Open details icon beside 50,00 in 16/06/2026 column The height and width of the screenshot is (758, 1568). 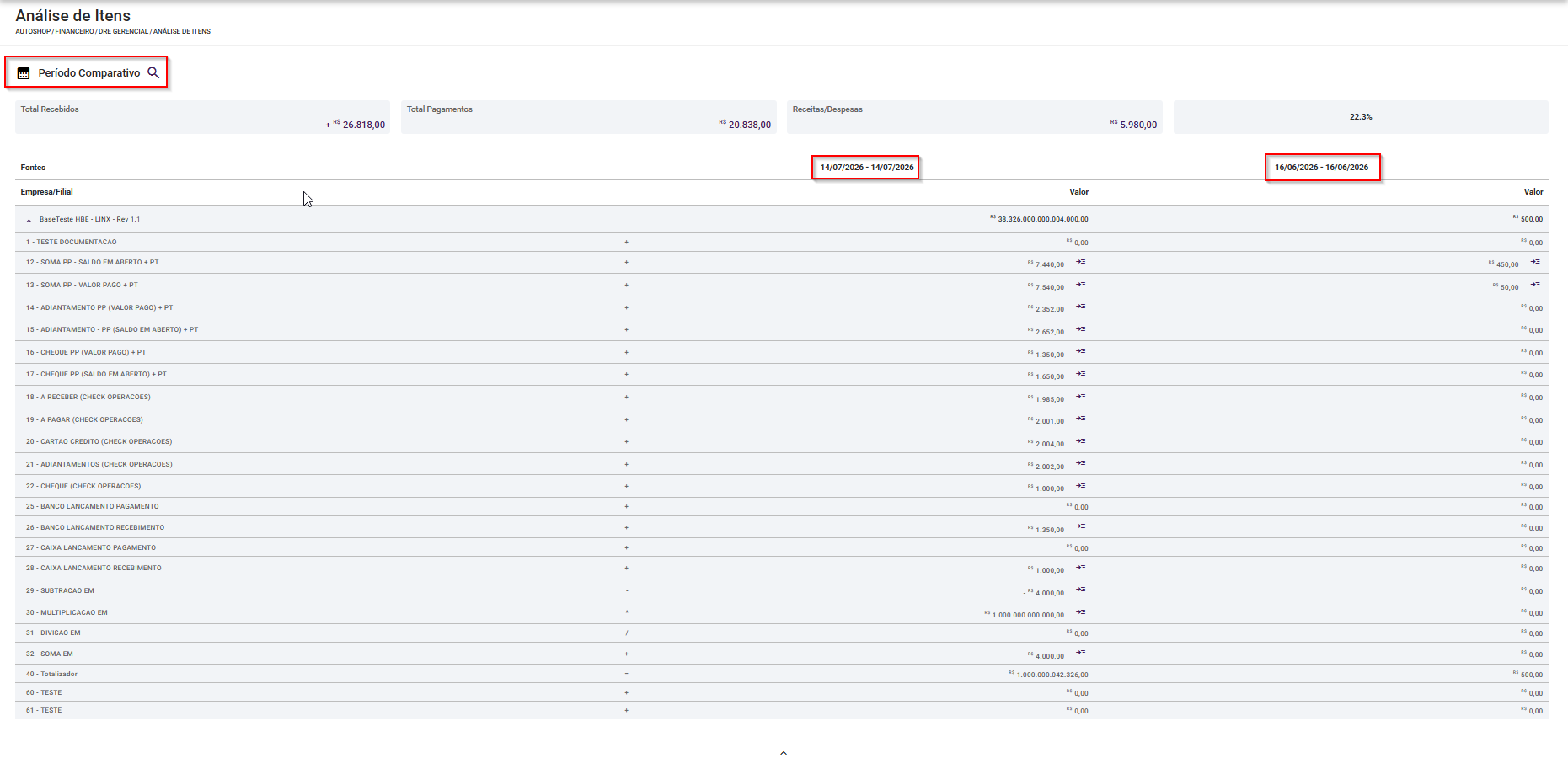[x=1535, y=285]
